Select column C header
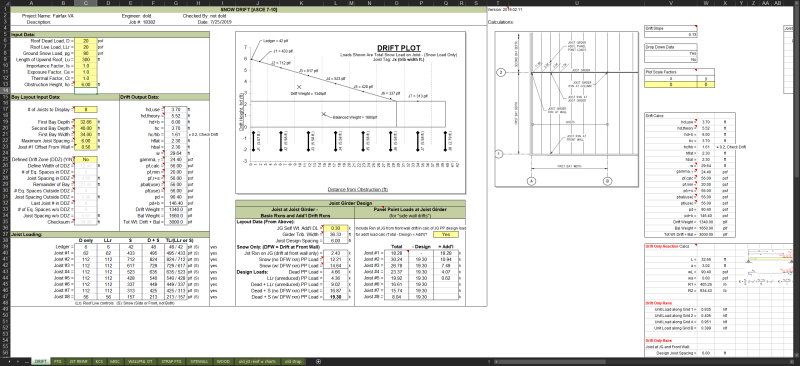 (x=85, y=3)
